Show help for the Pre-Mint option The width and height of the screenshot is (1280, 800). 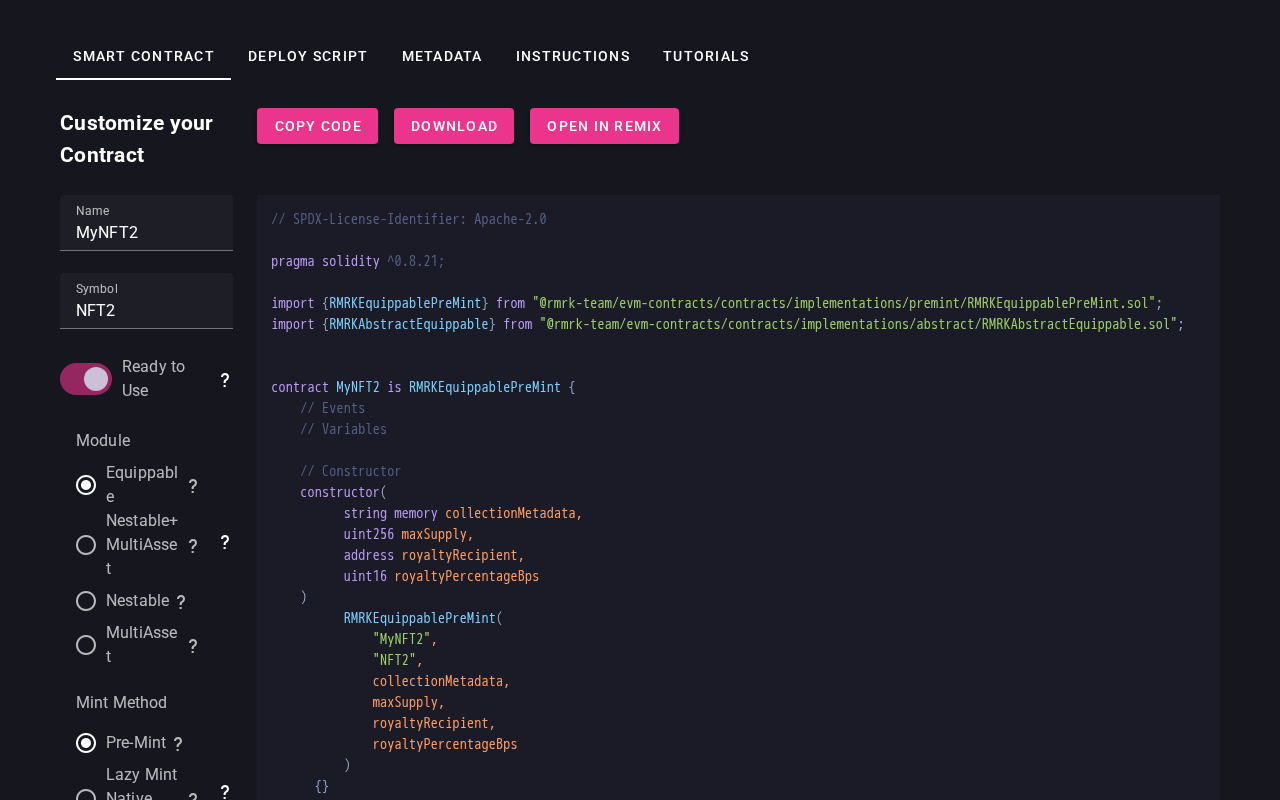click(178, 744)
